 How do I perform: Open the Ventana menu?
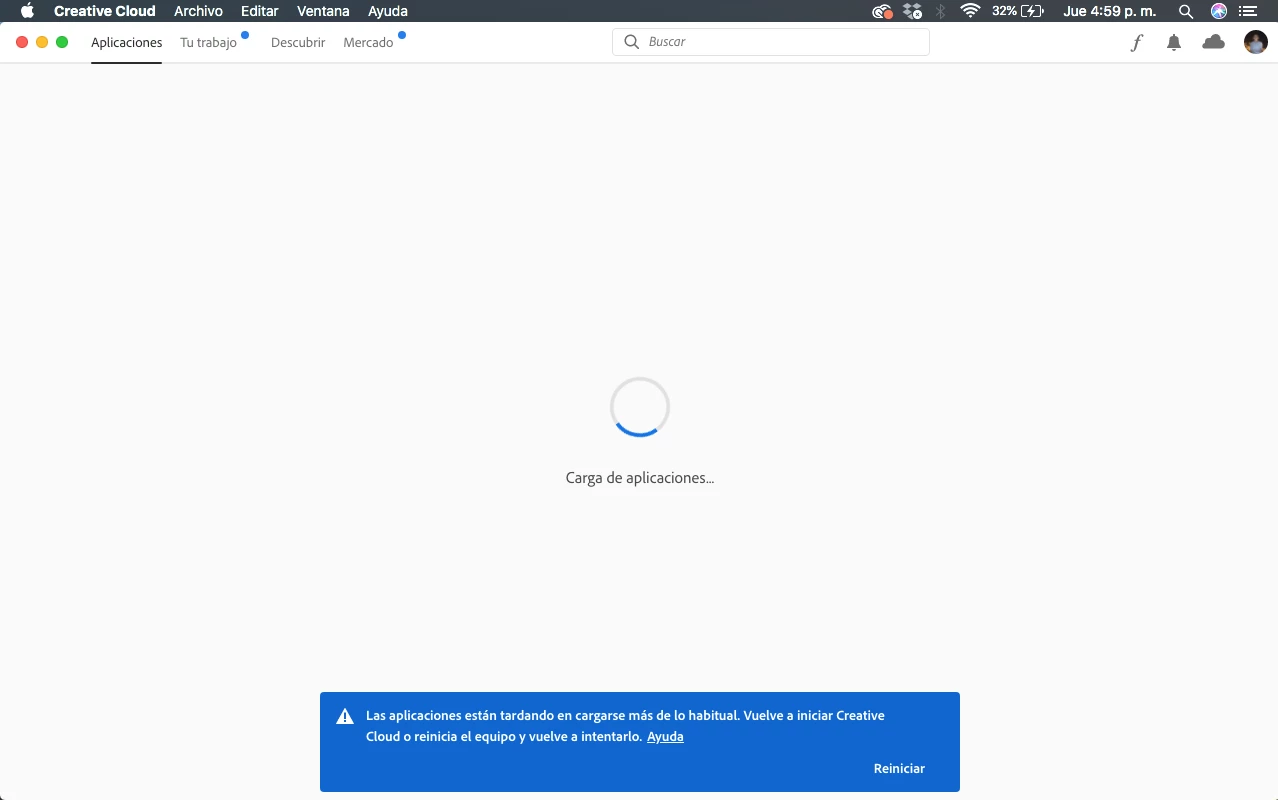point(323,11)
